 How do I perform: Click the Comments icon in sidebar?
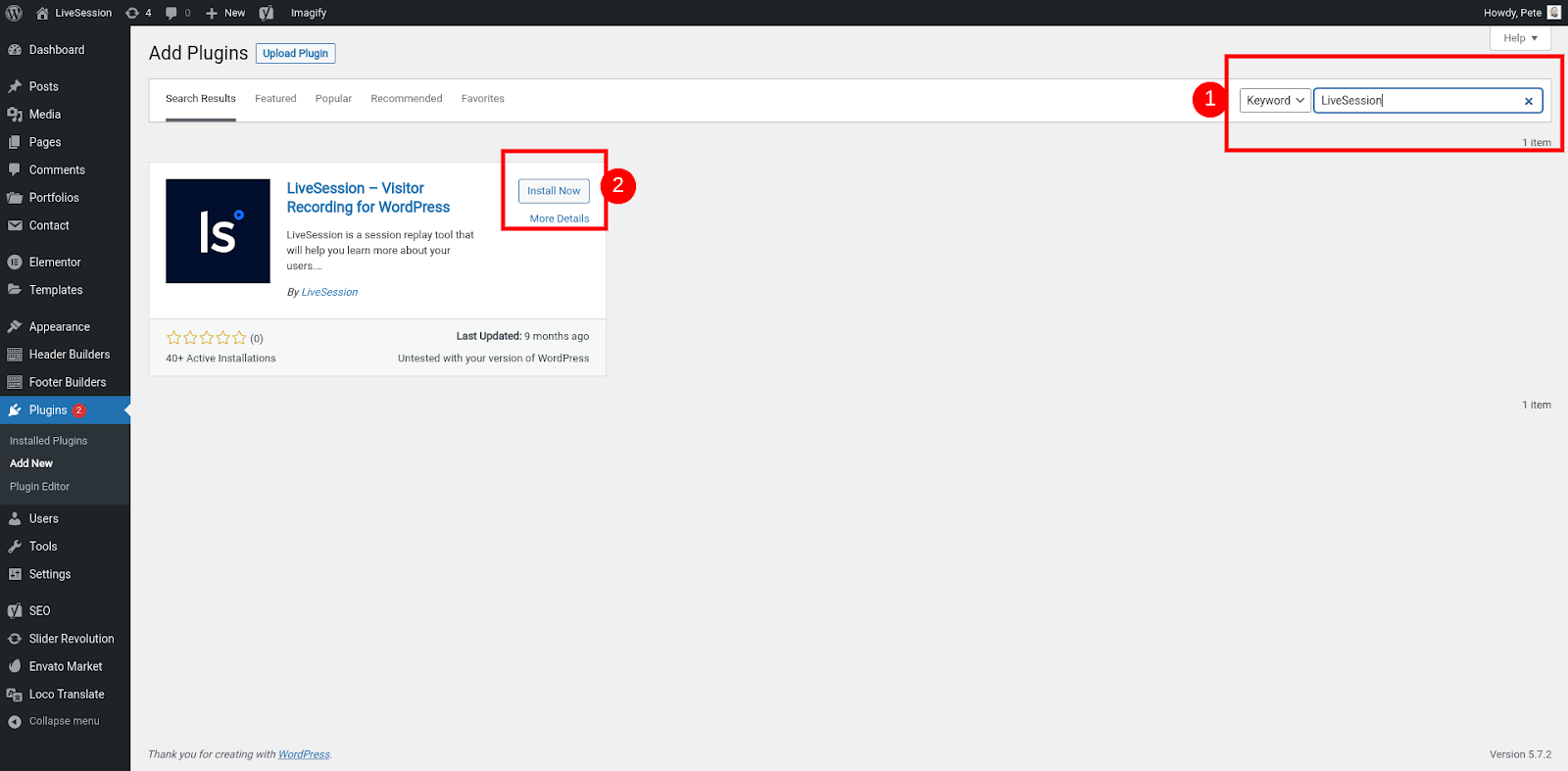point(15,169)
